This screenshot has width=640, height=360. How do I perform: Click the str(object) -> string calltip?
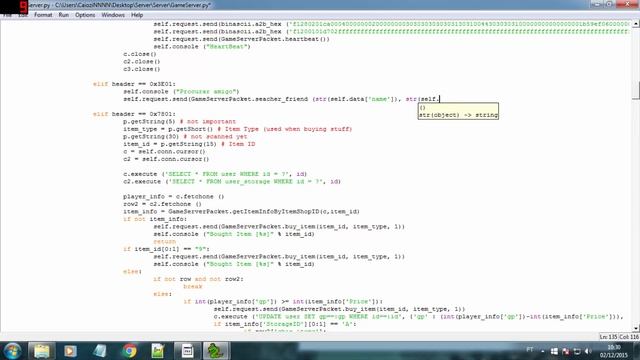[x=458, y=111]
